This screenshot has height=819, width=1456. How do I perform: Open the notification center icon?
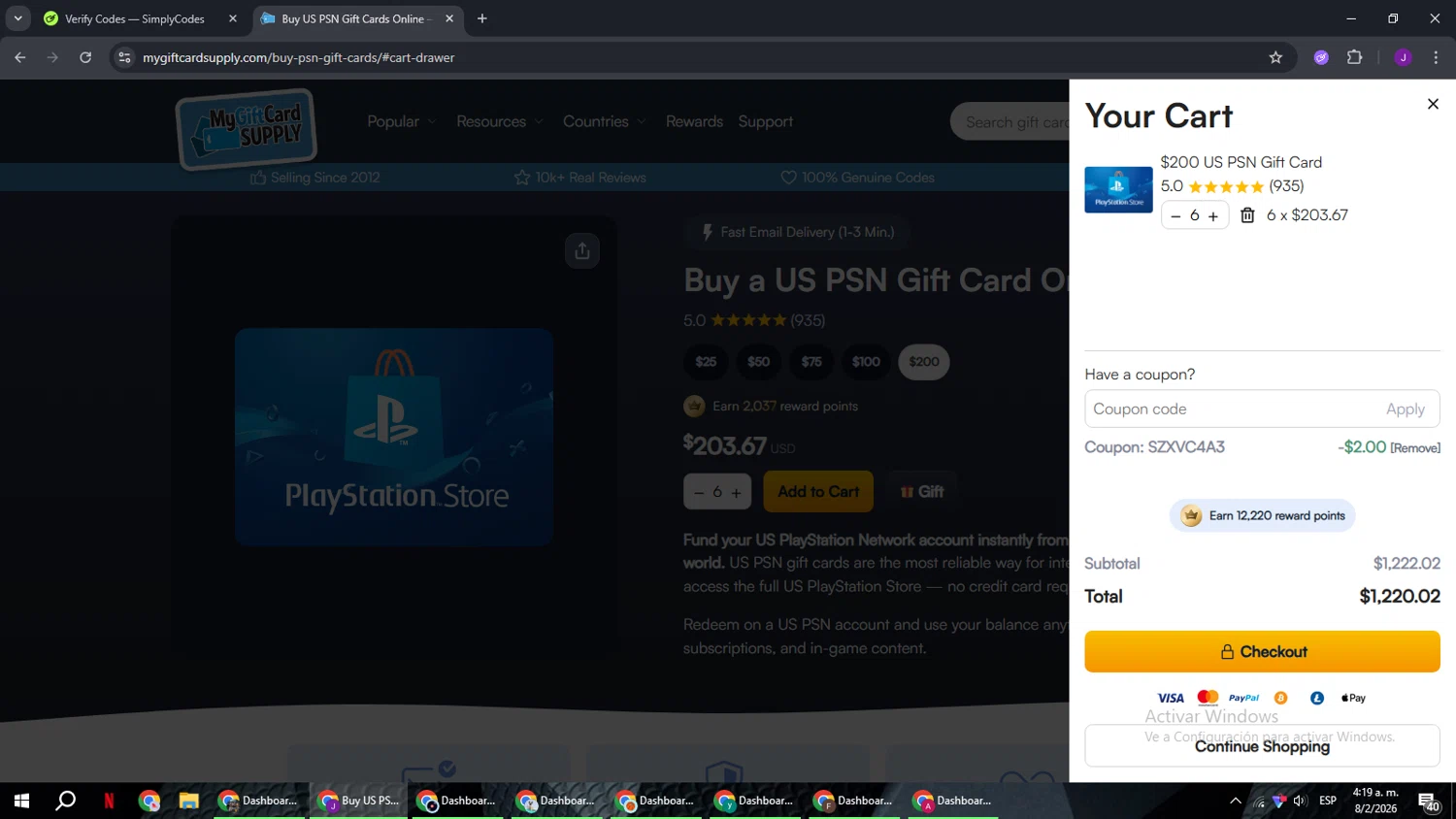pos(1428,802)
